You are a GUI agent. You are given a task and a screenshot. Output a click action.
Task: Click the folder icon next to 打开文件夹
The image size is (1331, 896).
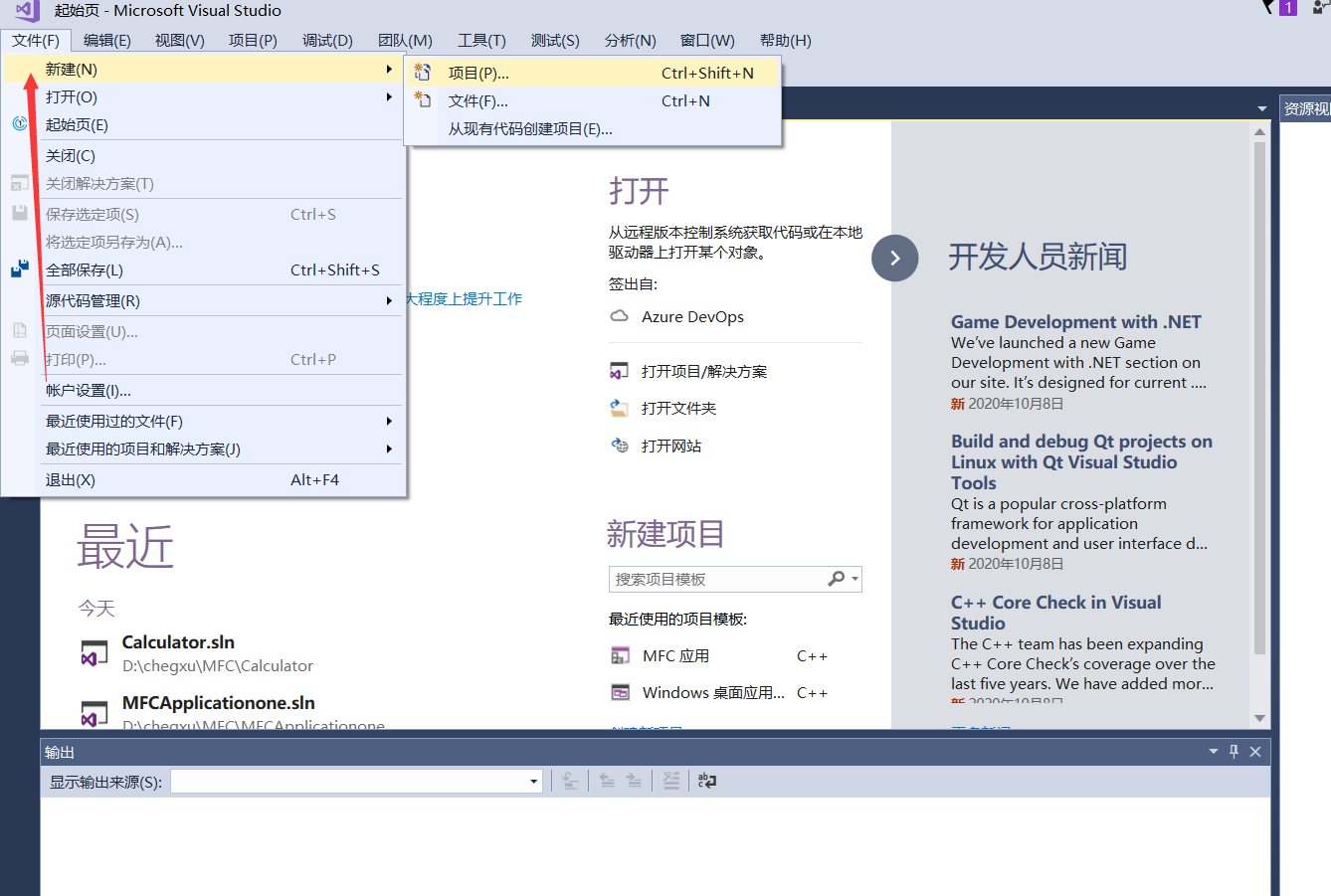[x=619, y=408]
